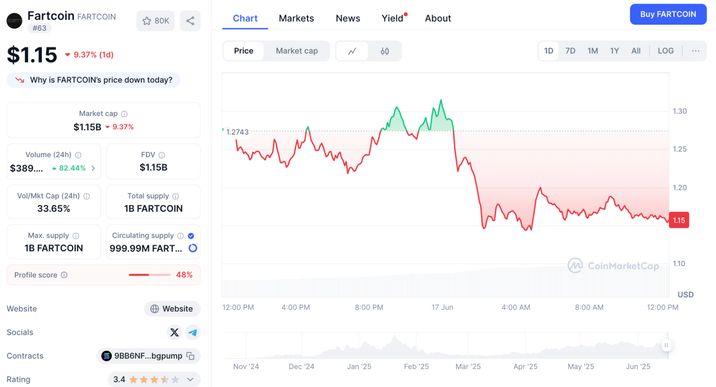Click the 1B FARTCOIN total supply value

(153, 209)
